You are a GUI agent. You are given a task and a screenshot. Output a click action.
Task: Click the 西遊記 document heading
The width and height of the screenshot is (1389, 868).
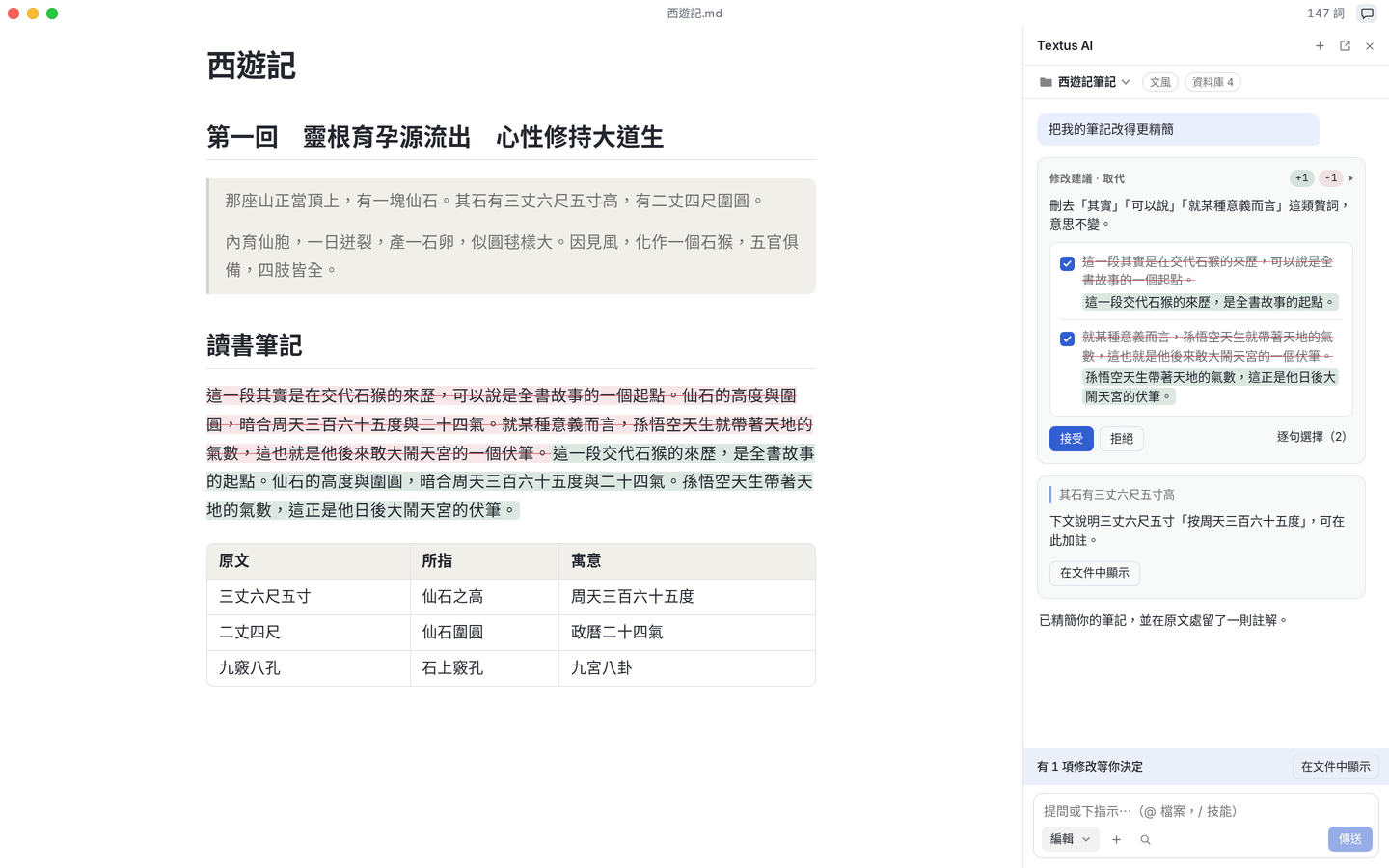[251, 66]
